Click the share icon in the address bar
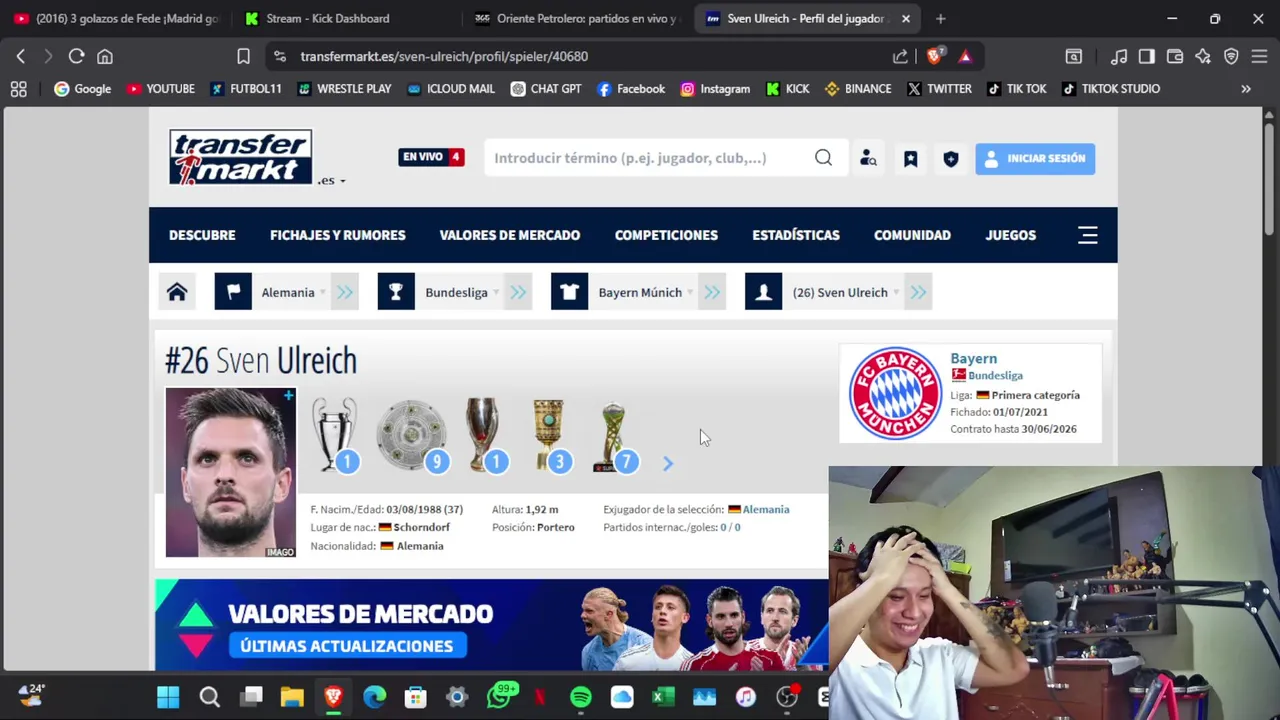Image resolution: width=1280 pixels, height=720 pixels. [x=900, y=56]
